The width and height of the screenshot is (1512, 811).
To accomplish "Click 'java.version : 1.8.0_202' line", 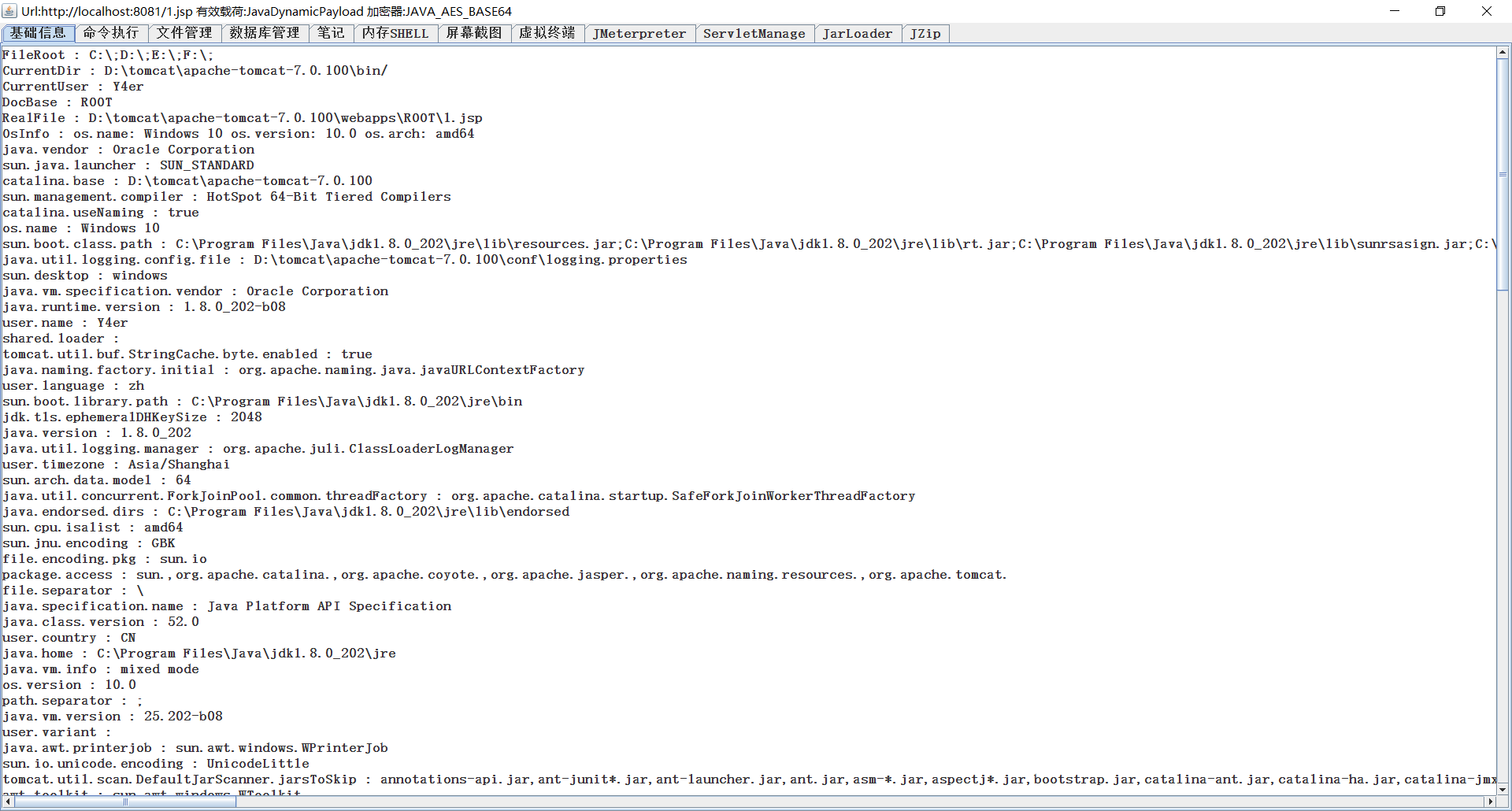I will (x=97, y=433).
